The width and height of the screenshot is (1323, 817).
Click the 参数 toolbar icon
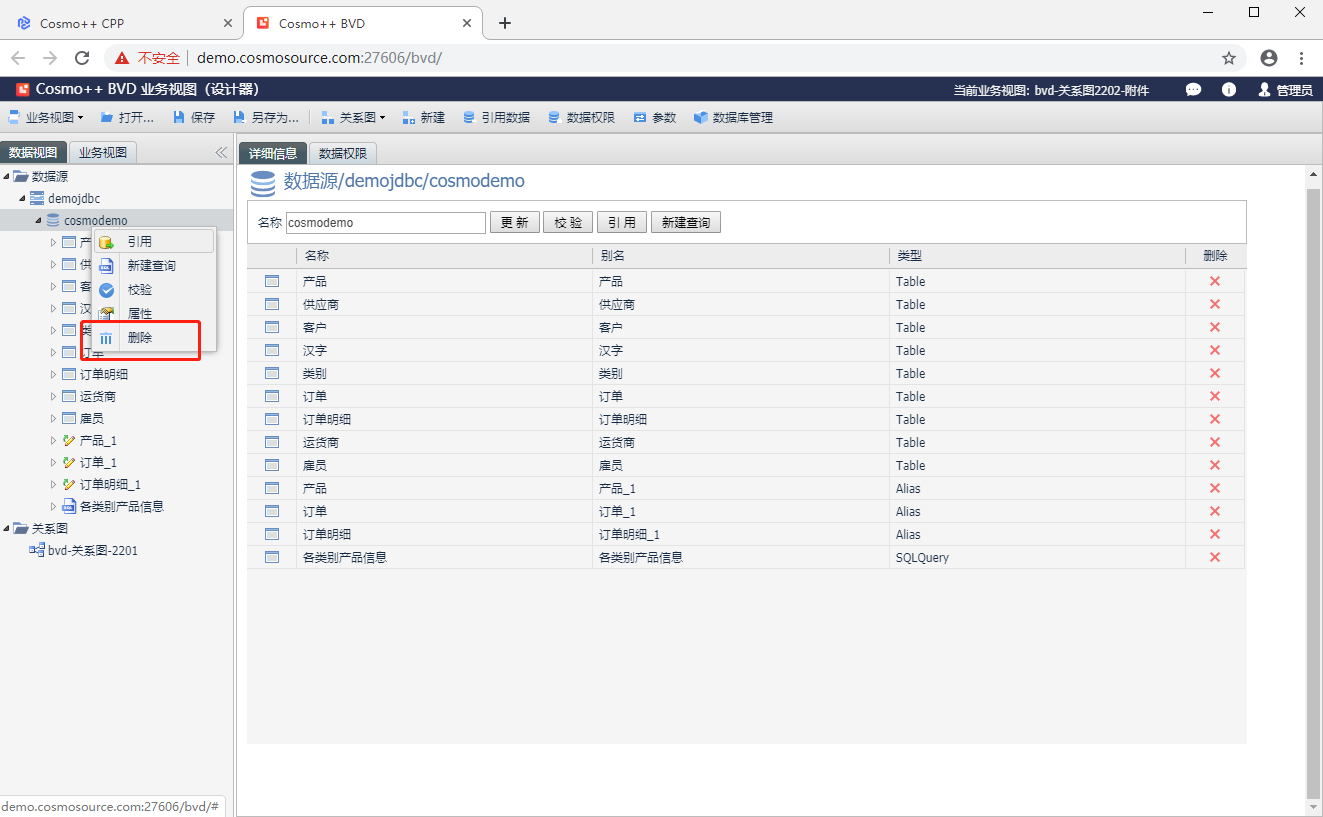640,117
